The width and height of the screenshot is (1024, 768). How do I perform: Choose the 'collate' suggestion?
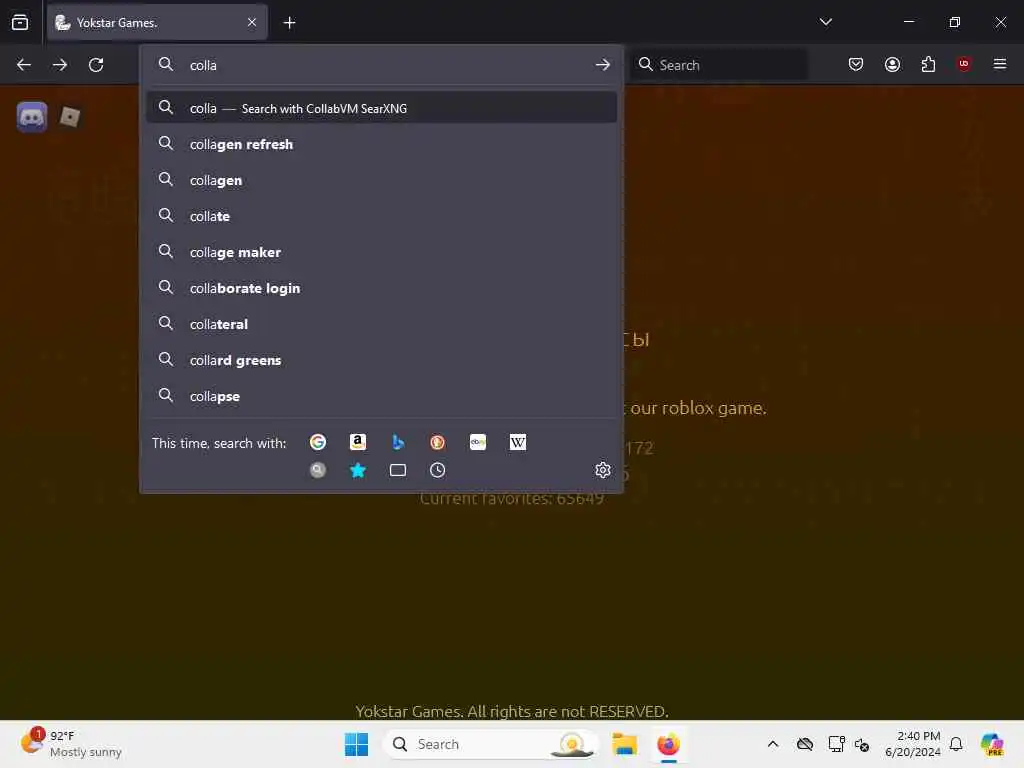[x=381, y=216]
